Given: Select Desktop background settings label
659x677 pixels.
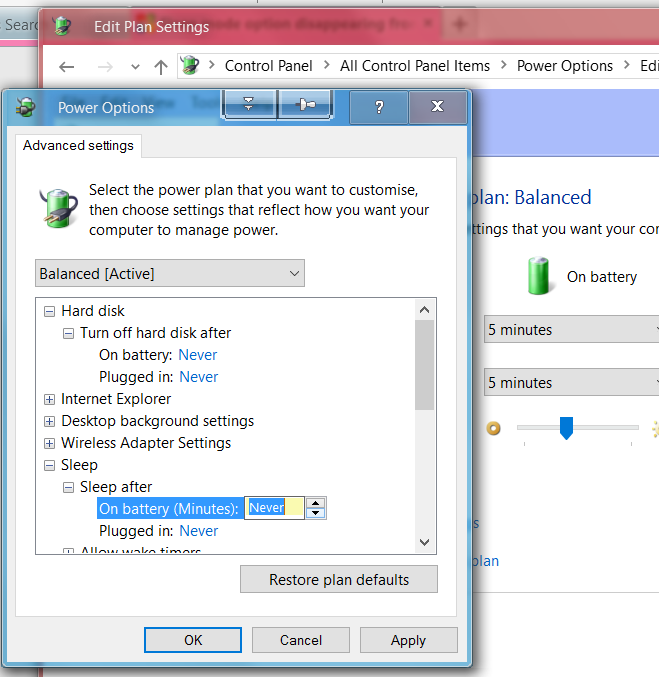Looking at the screenshot, I should pyautogui.click(x=158, y=421).
